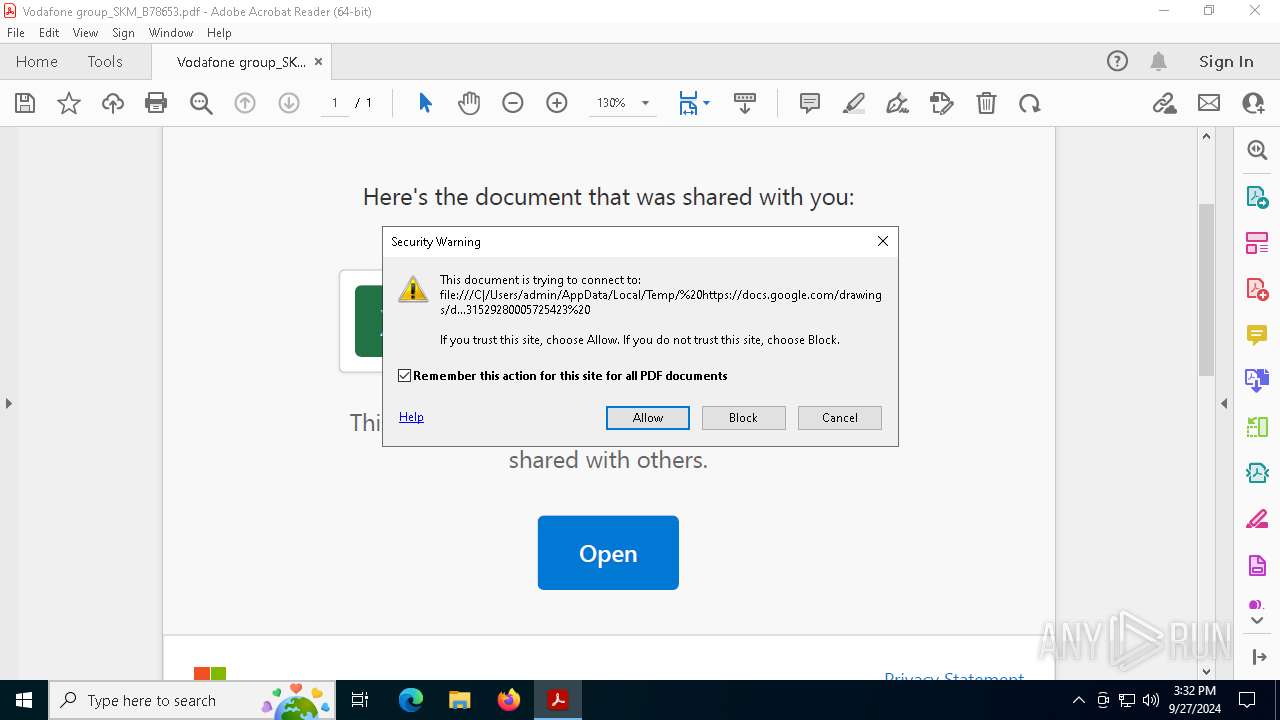Image resolution: width=1280 pixels, height=720 pixels.
Task: Click the upload to cloud icon
Action: [x=113, y=103]
